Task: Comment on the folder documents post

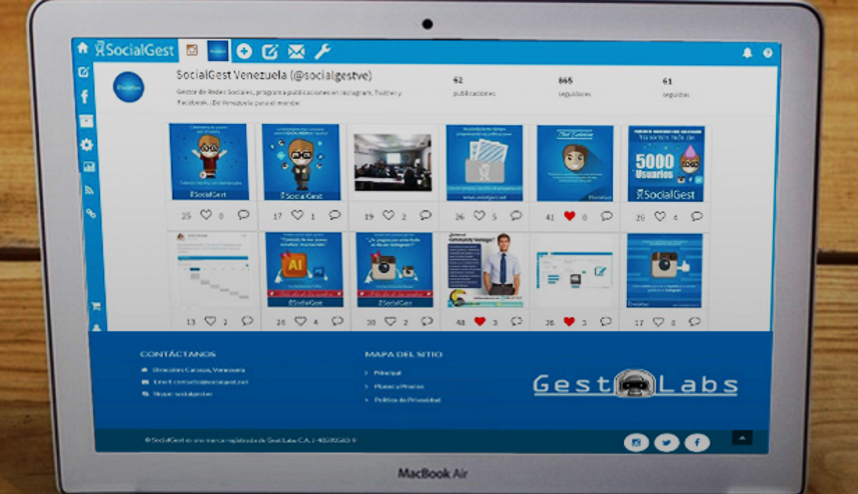Action: [x=516, y=216]
